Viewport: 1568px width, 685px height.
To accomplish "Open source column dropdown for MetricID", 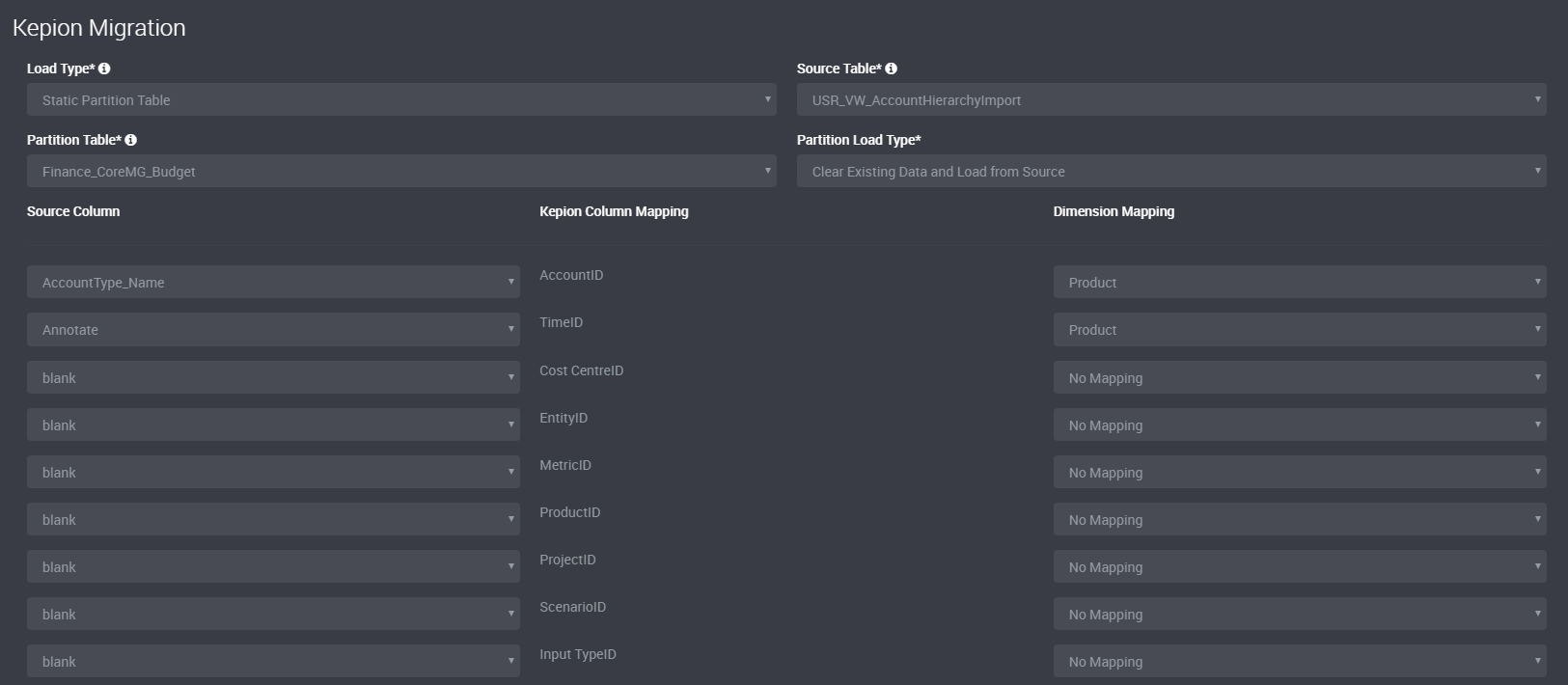I will coord(273,472).
